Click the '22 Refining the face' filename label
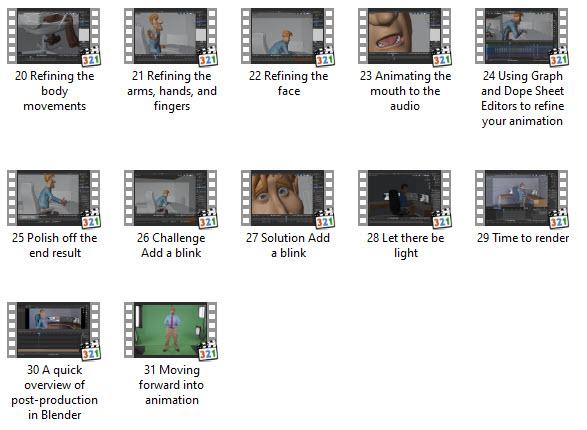The height and width of the screenshot is (430, 587). 289,83
